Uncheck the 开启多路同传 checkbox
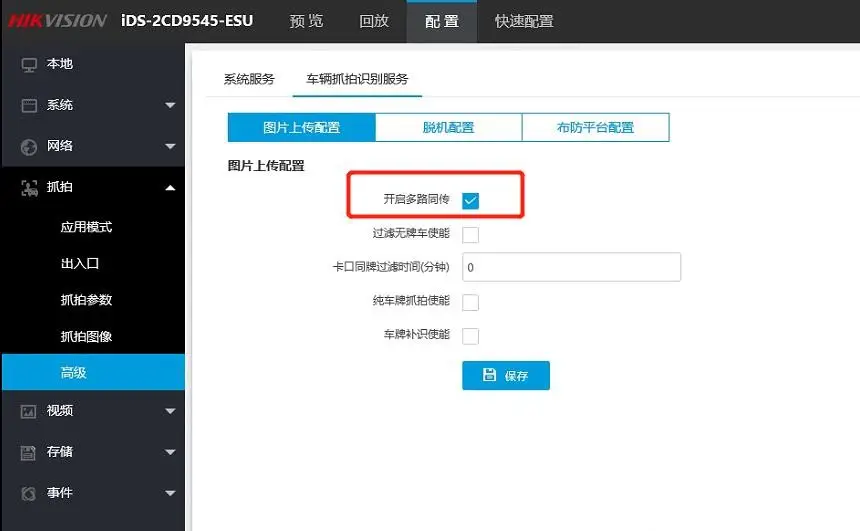Viewport: 860px width, 531px height. click(470, 200)
